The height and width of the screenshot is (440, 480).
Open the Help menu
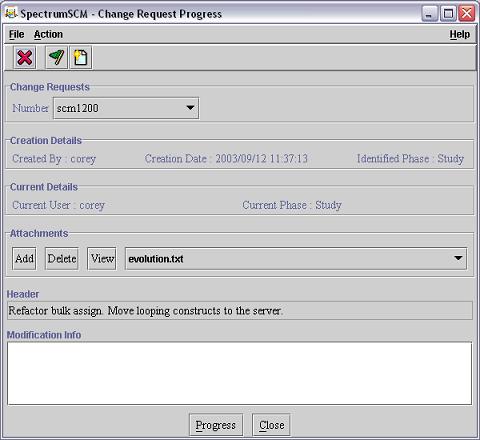(x=460, y=34)
